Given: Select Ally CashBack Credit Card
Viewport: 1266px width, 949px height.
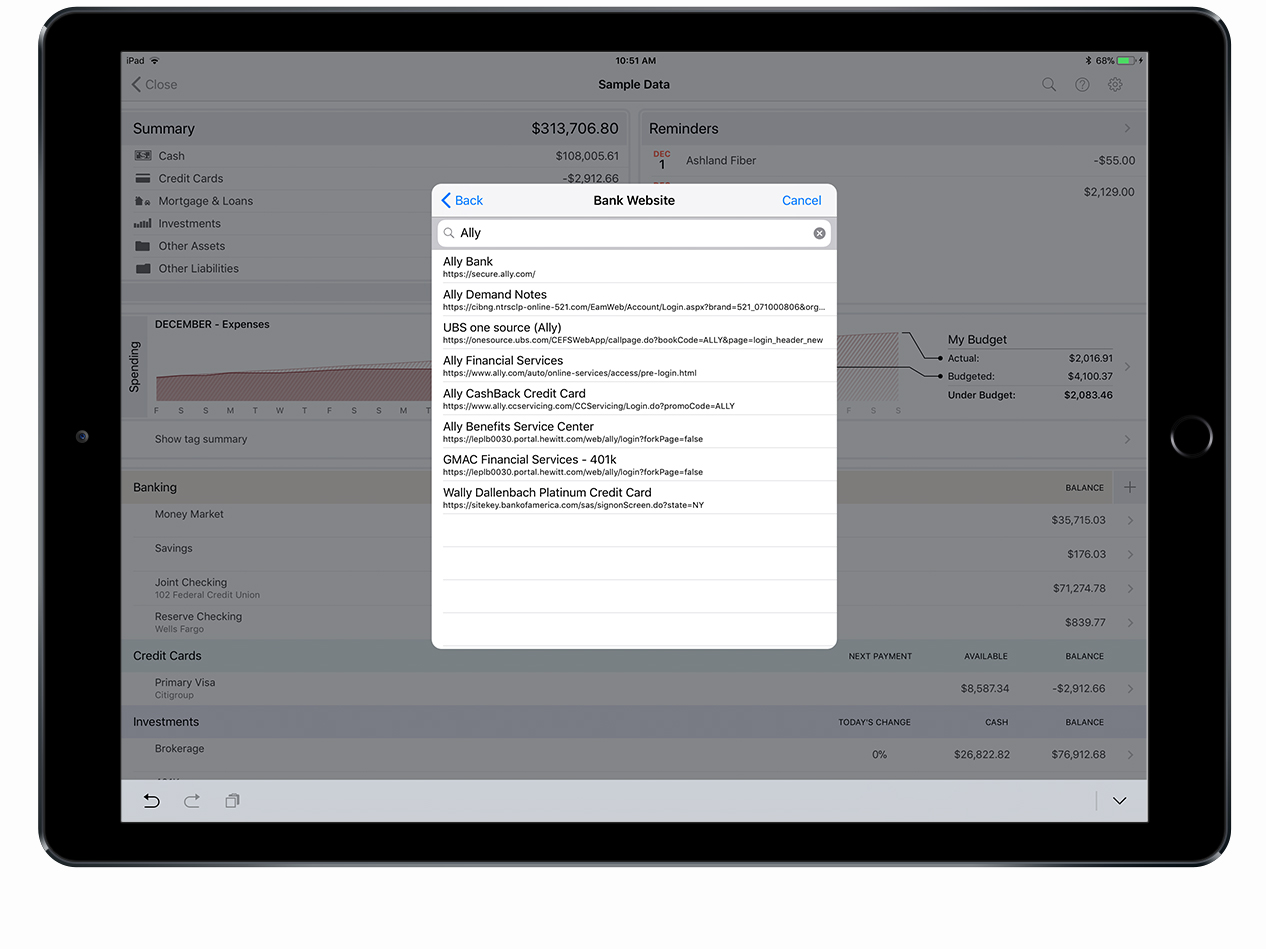Looking at the screenshot, I should tap(634, 399).
